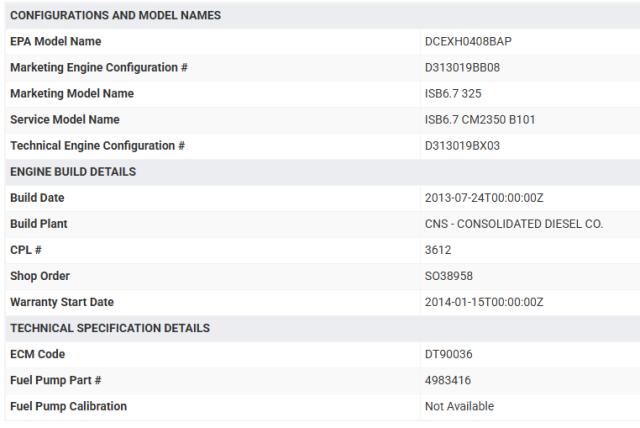
Task: Click the Not Available calibration value
Action: click(x=459, y=406)
